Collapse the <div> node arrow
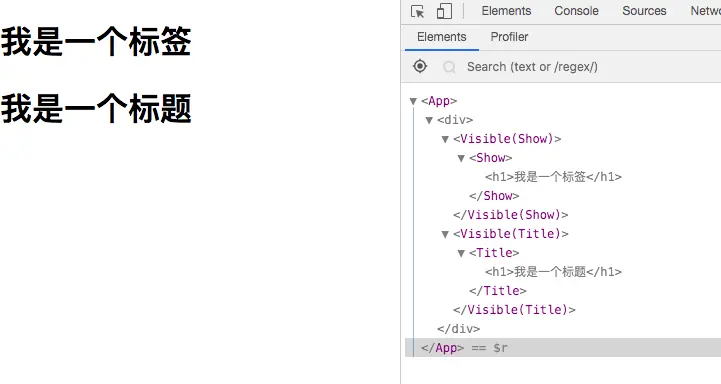721x384 pixels. (x=429, y=120)
